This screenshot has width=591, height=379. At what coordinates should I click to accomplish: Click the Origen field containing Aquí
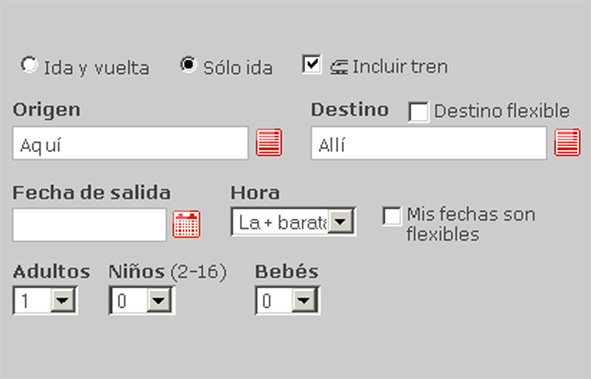point(130,143)
